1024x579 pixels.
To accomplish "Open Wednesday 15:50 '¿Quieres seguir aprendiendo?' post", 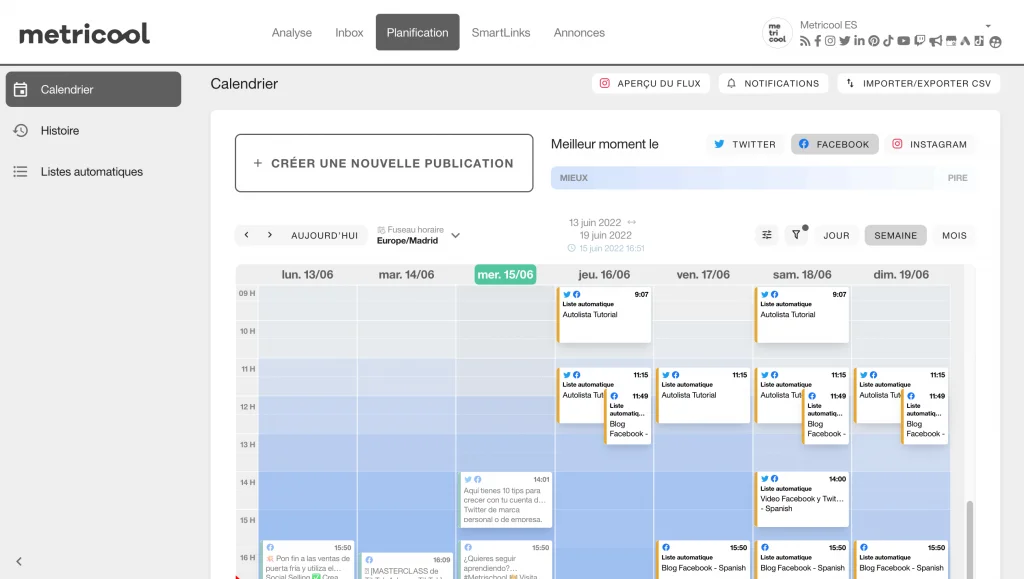I will point(505,559).
